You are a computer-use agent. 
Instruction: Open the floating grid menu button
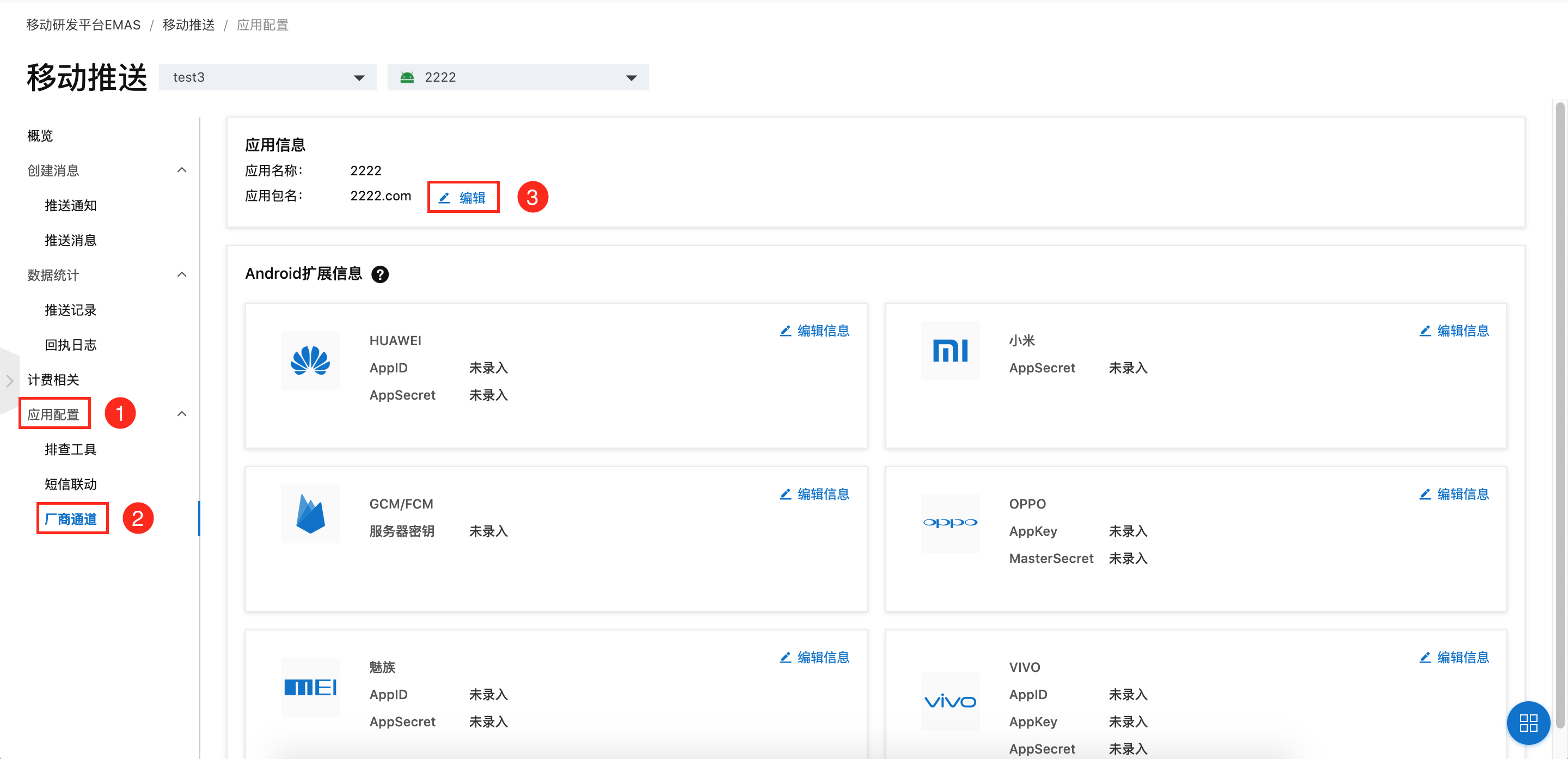1528,723
